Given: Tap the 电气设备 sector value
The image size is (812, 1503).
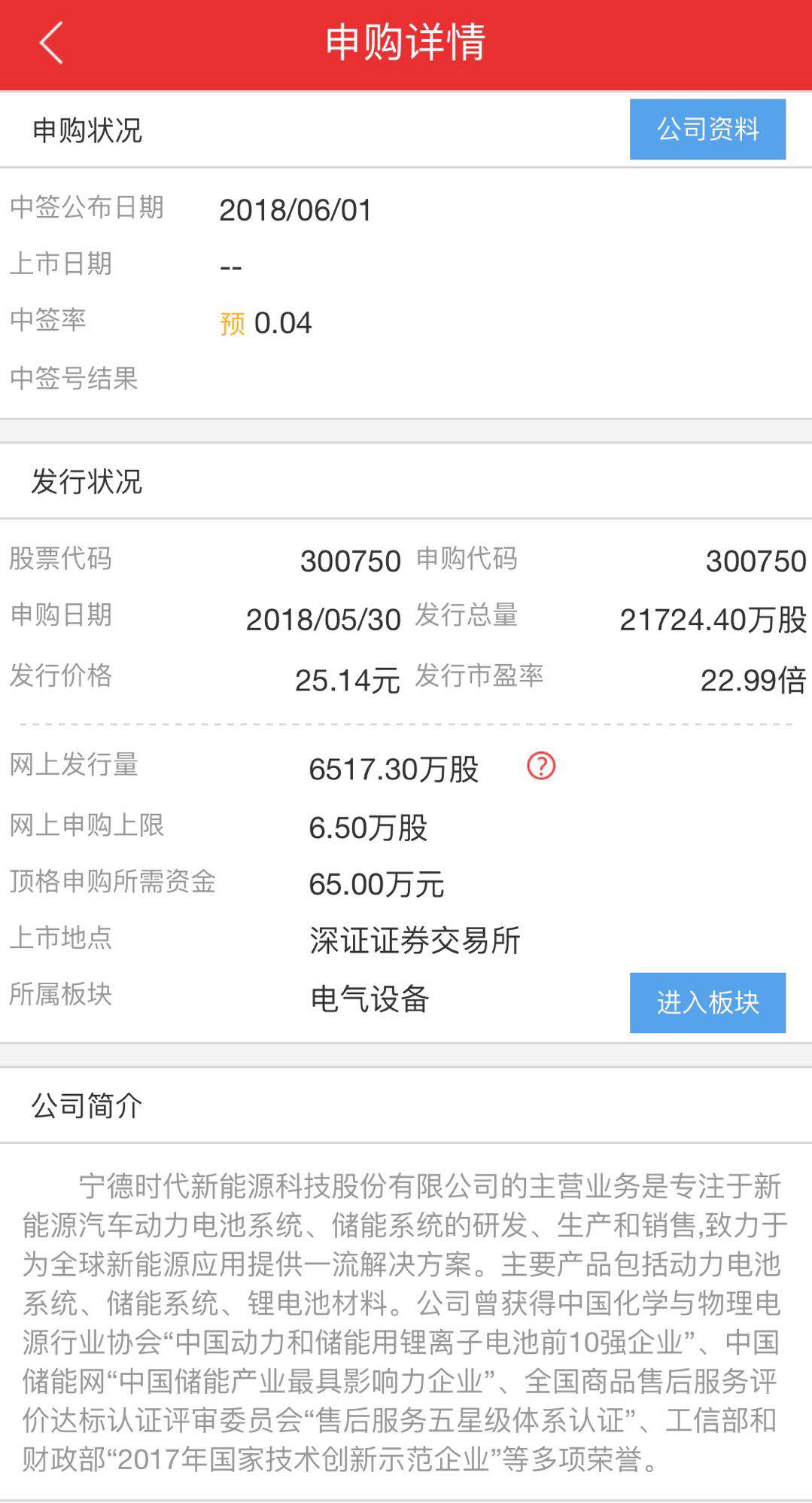Looking at the screenshot, I should 370,999.
